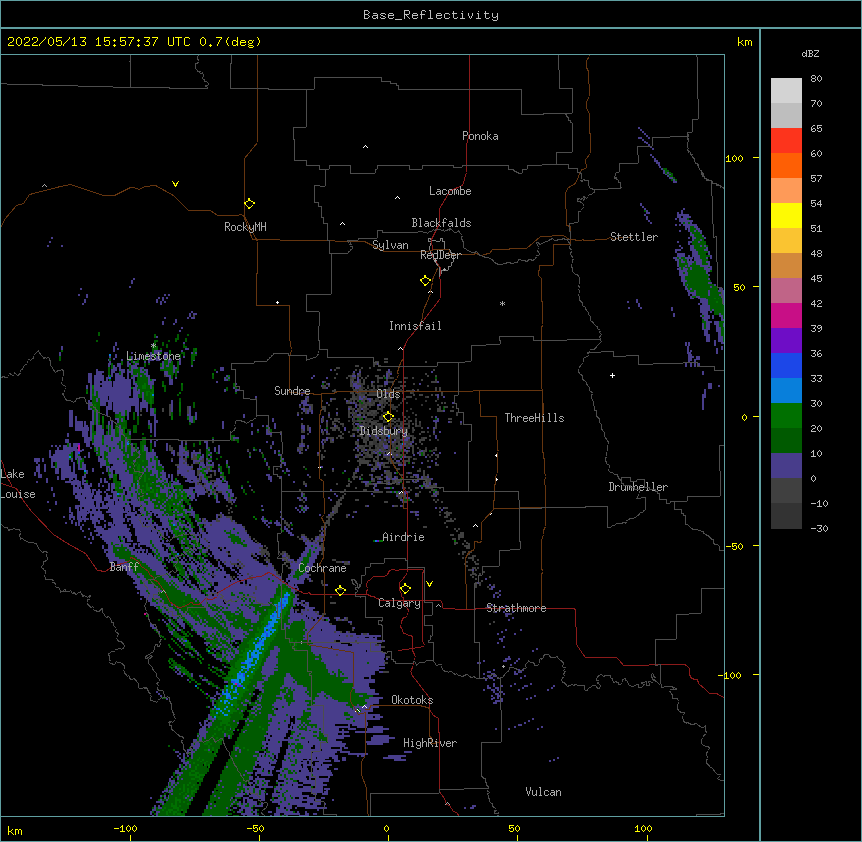Viewport: 862px width, 842px height.
Task: Click the ThreeHills label
Action: point(534,418)
